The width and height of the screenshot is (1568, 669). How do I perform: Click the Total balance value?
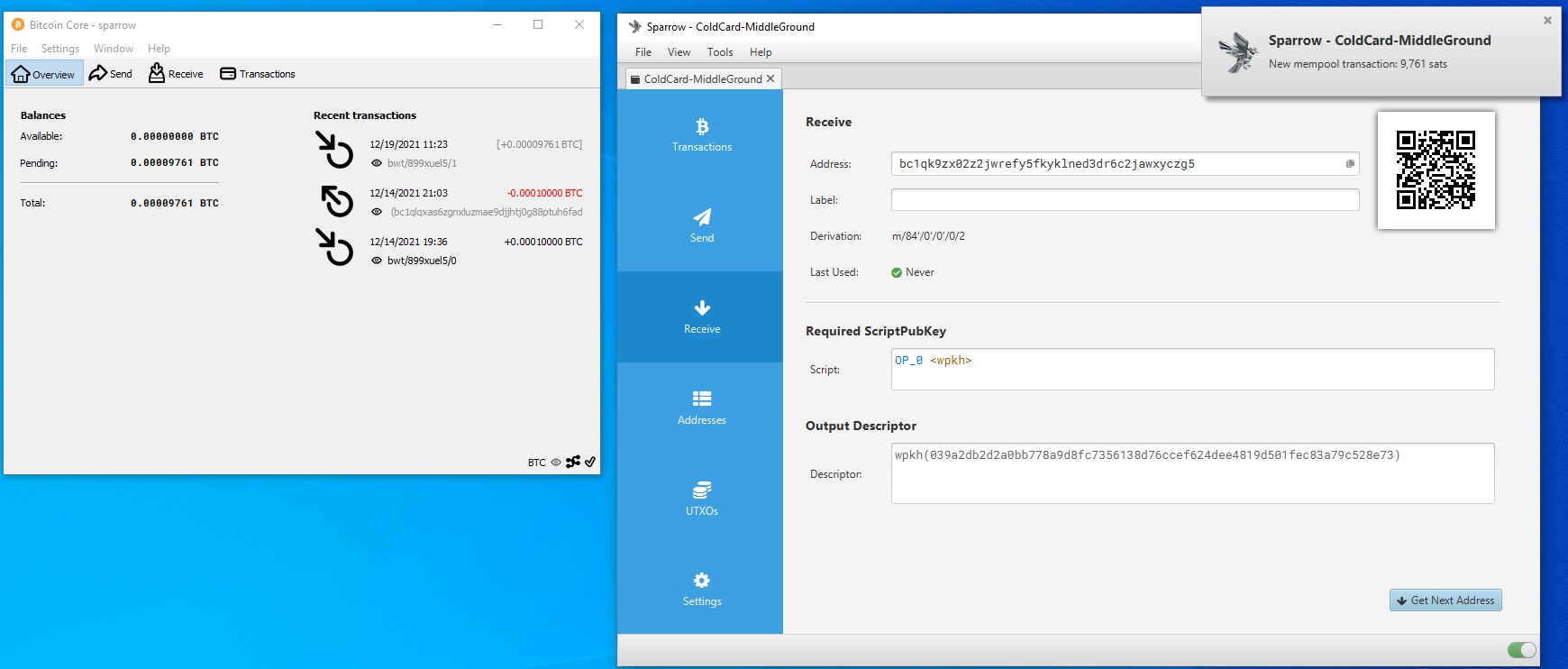[174, 203]
